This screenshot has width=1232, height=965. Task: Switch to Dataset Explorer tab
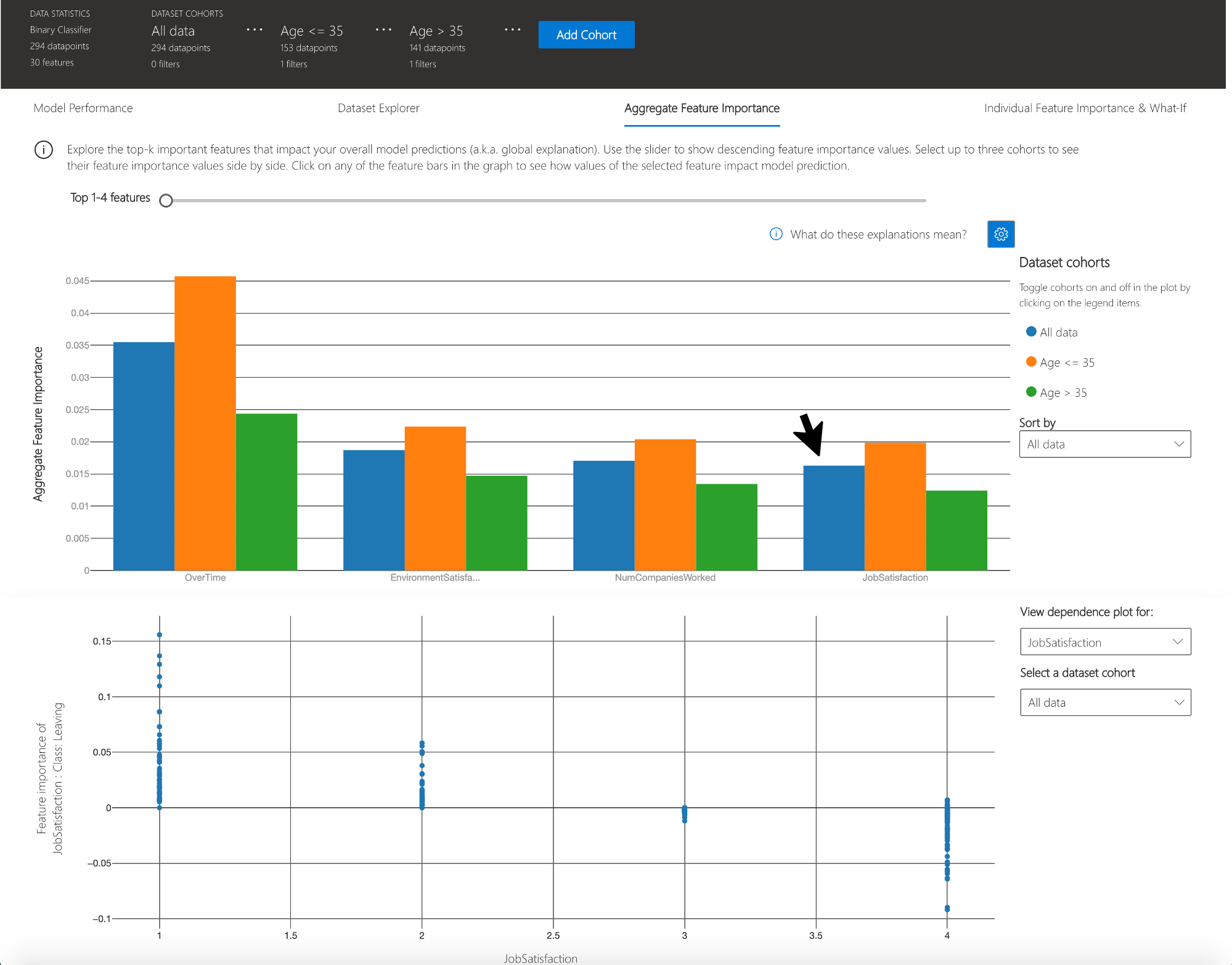coord(378,108)
